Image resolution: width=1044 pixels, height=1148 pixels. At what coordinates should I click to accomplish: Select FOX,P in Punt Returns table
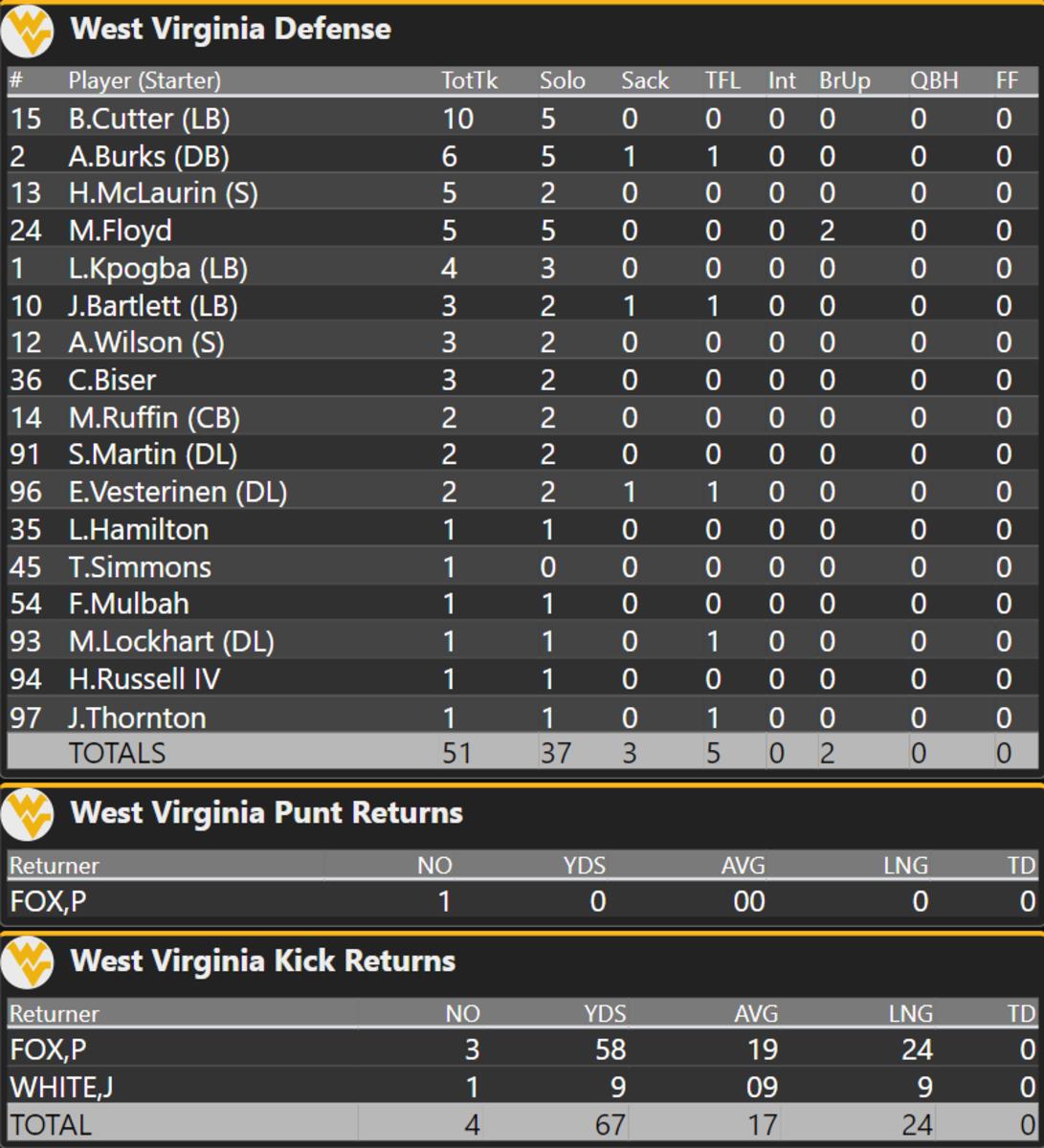(x=48, y=901)
